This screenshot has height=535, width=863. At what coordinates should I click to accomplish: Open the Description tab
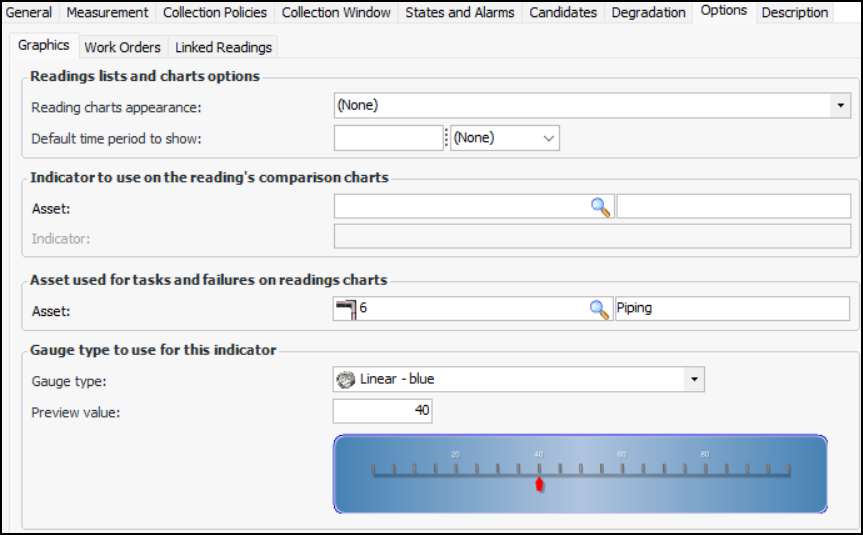tap(795, 12)
